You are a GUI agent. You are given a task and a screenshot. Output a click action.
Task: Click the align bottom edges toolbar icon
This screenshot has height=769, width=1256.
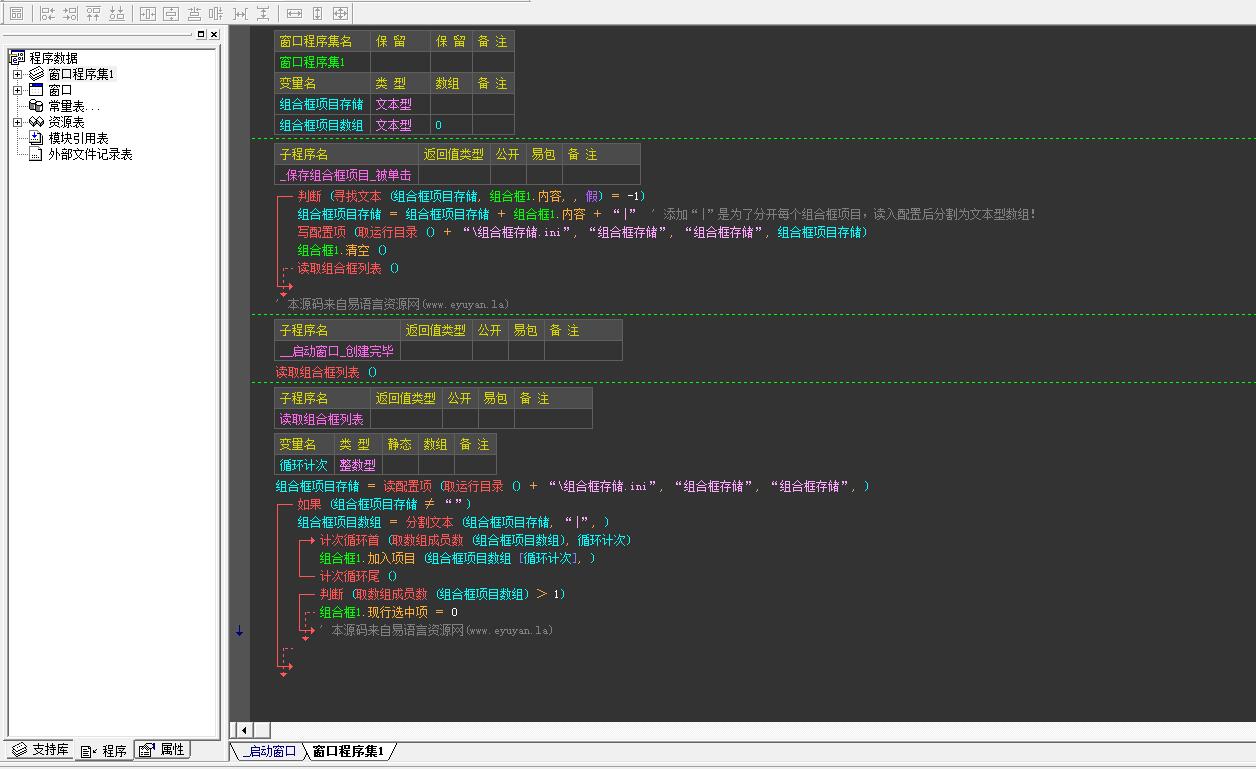pos(117,13)
